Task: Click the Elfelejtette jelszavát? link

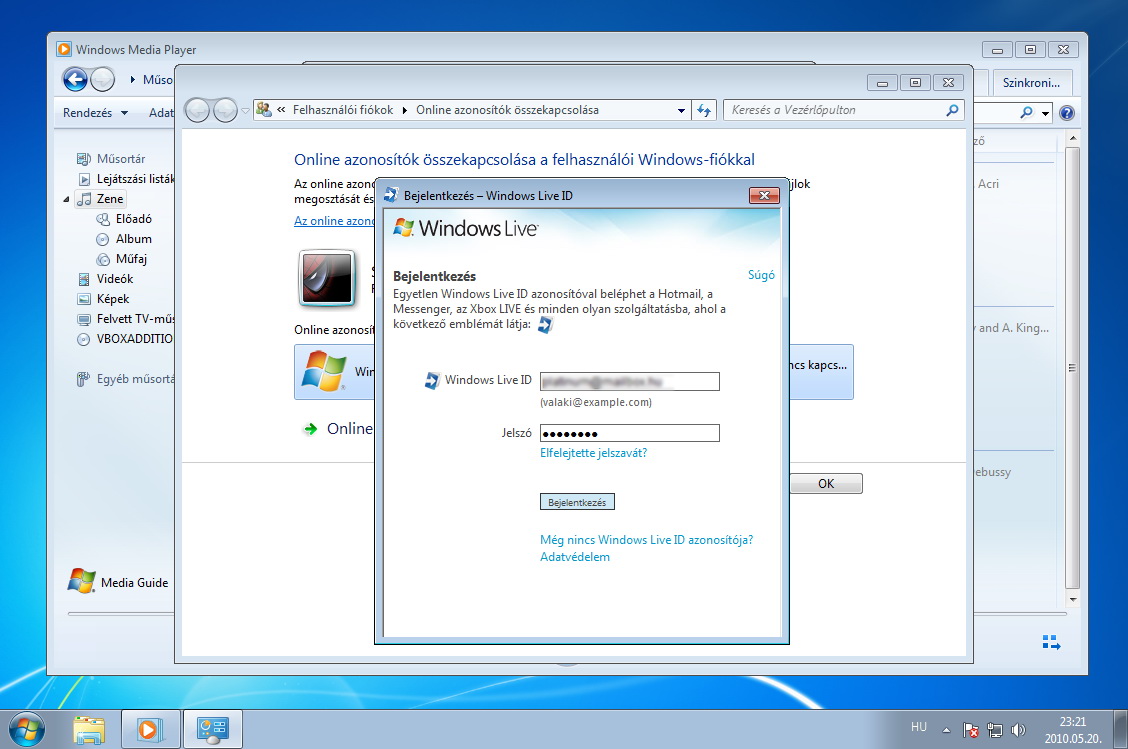Action: pyautogui.click(x=593, y=453)
